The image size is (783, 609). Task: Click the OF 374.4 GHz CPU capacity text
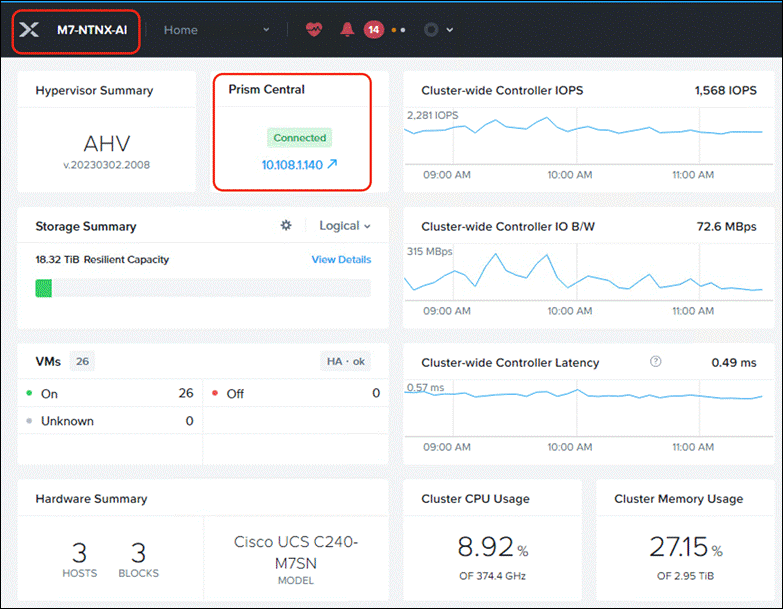coord(492,576)
